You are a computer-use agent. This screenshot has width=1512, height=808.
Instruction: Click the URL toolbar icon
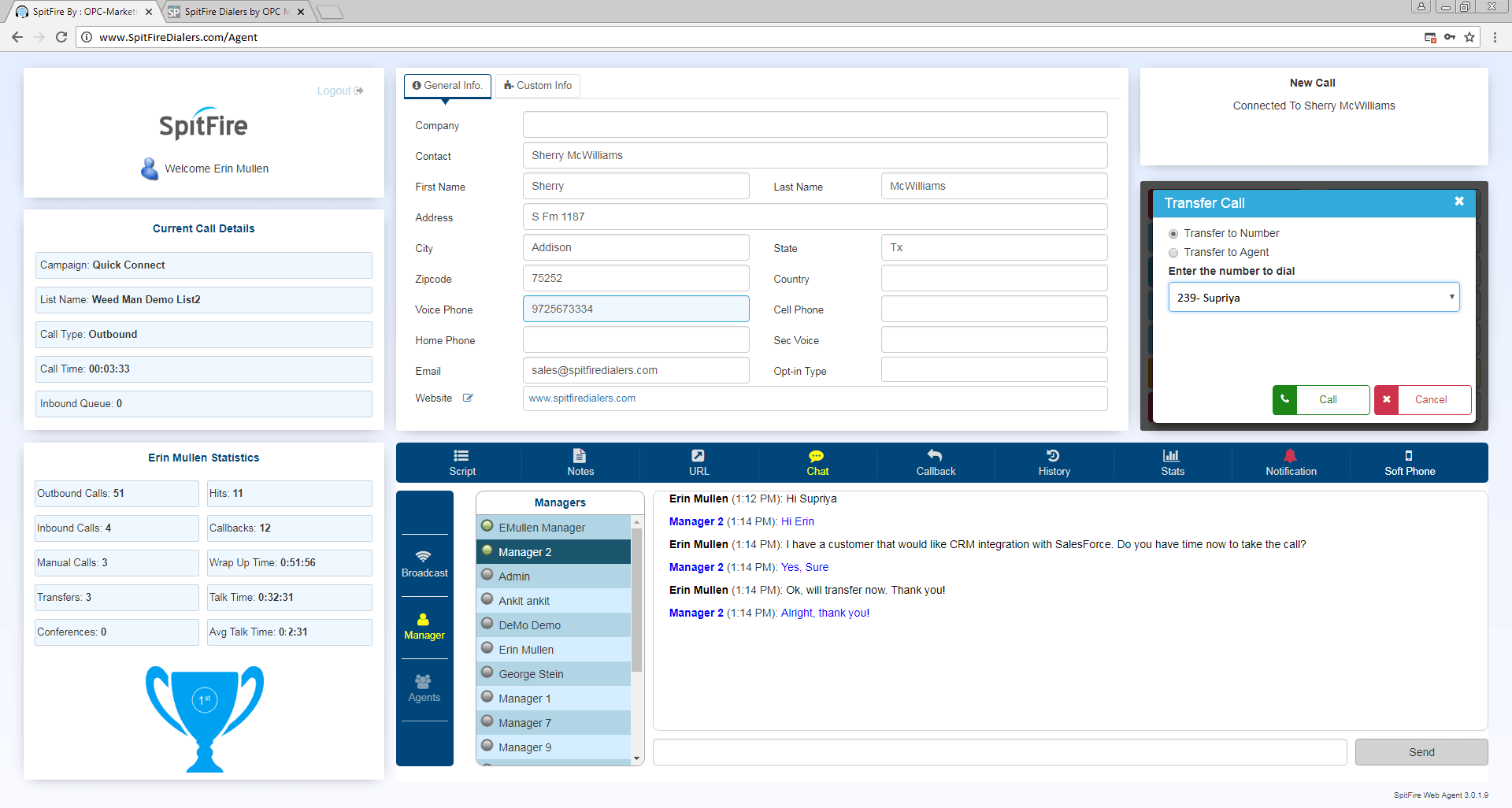[x=698, y=455]
